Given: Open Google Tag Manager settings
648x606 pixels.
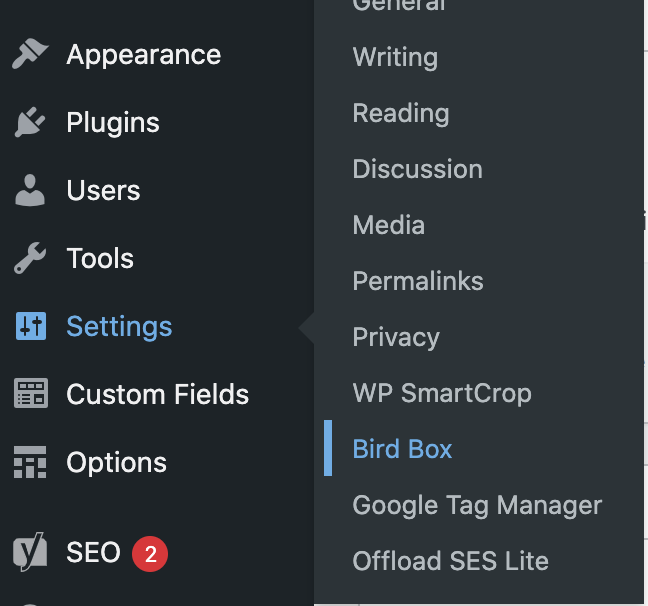Looking at the screenshot, I should click(477, 505).
